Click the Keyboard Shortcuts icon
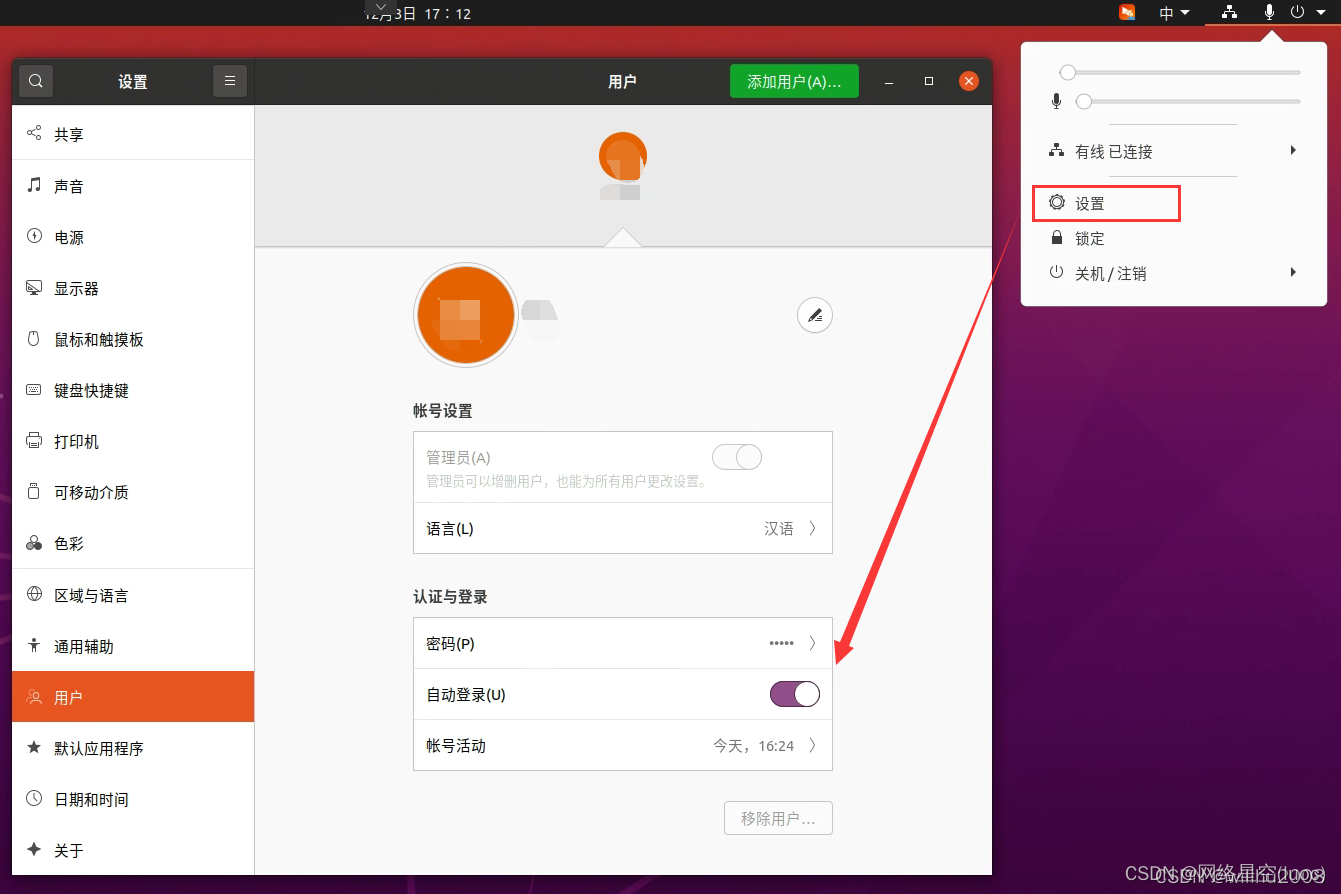Screen dimensions: 1341x894 pos(34,390)
